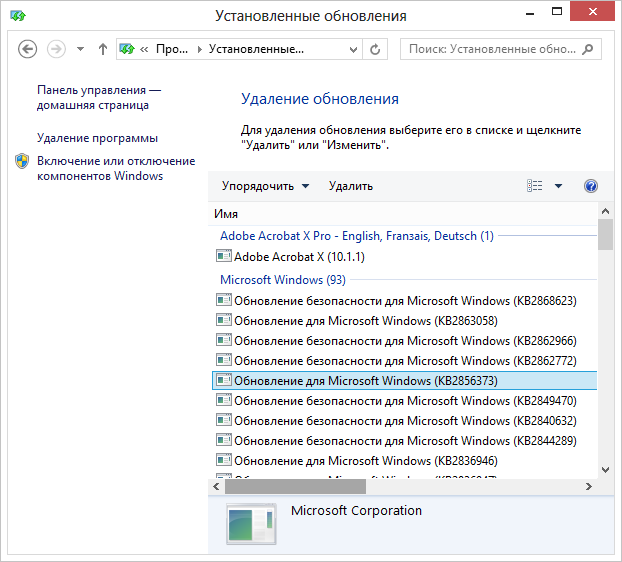The height and width of the screenshot is (562, 622).
Task: Click the icon next to KB2862966
Action: [224, 340]
